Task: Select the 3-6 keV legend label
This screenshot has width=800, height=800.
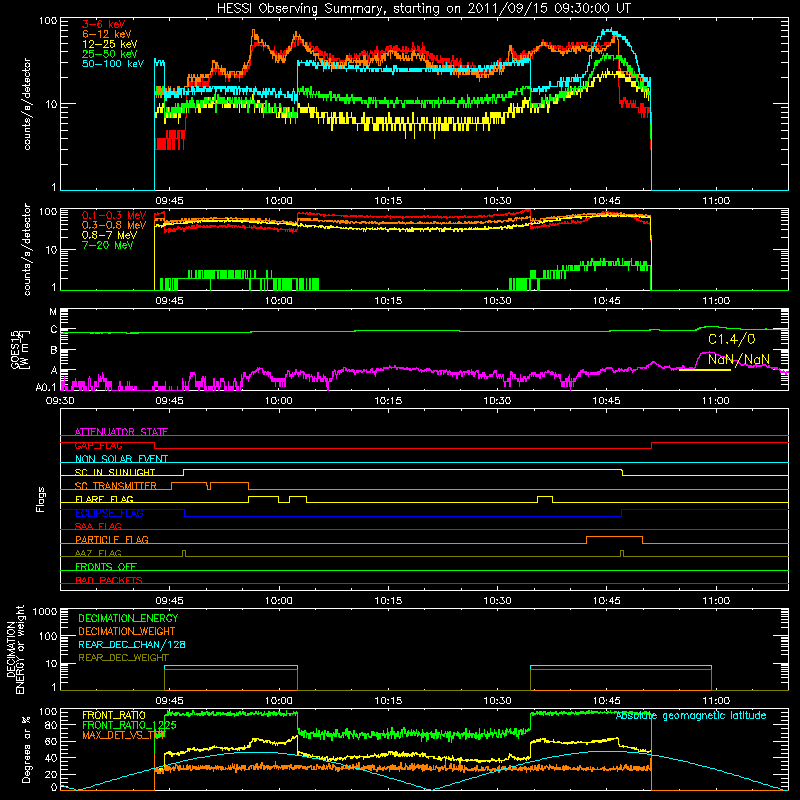Action: [x=103, y=24]
